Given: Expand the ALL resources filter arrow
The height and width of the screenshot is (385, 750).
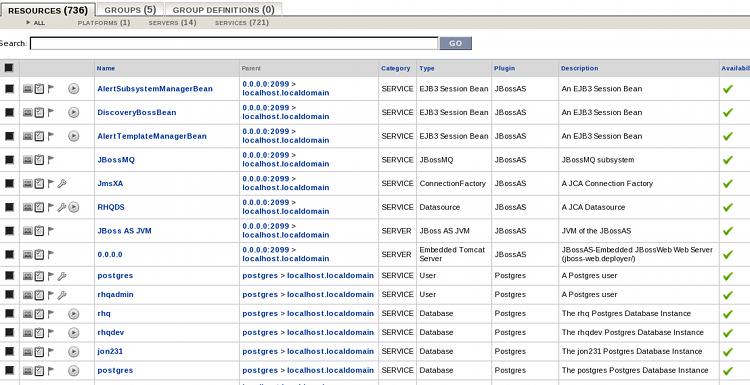Looking at the screenshot, I should click(x=28, y=22).
